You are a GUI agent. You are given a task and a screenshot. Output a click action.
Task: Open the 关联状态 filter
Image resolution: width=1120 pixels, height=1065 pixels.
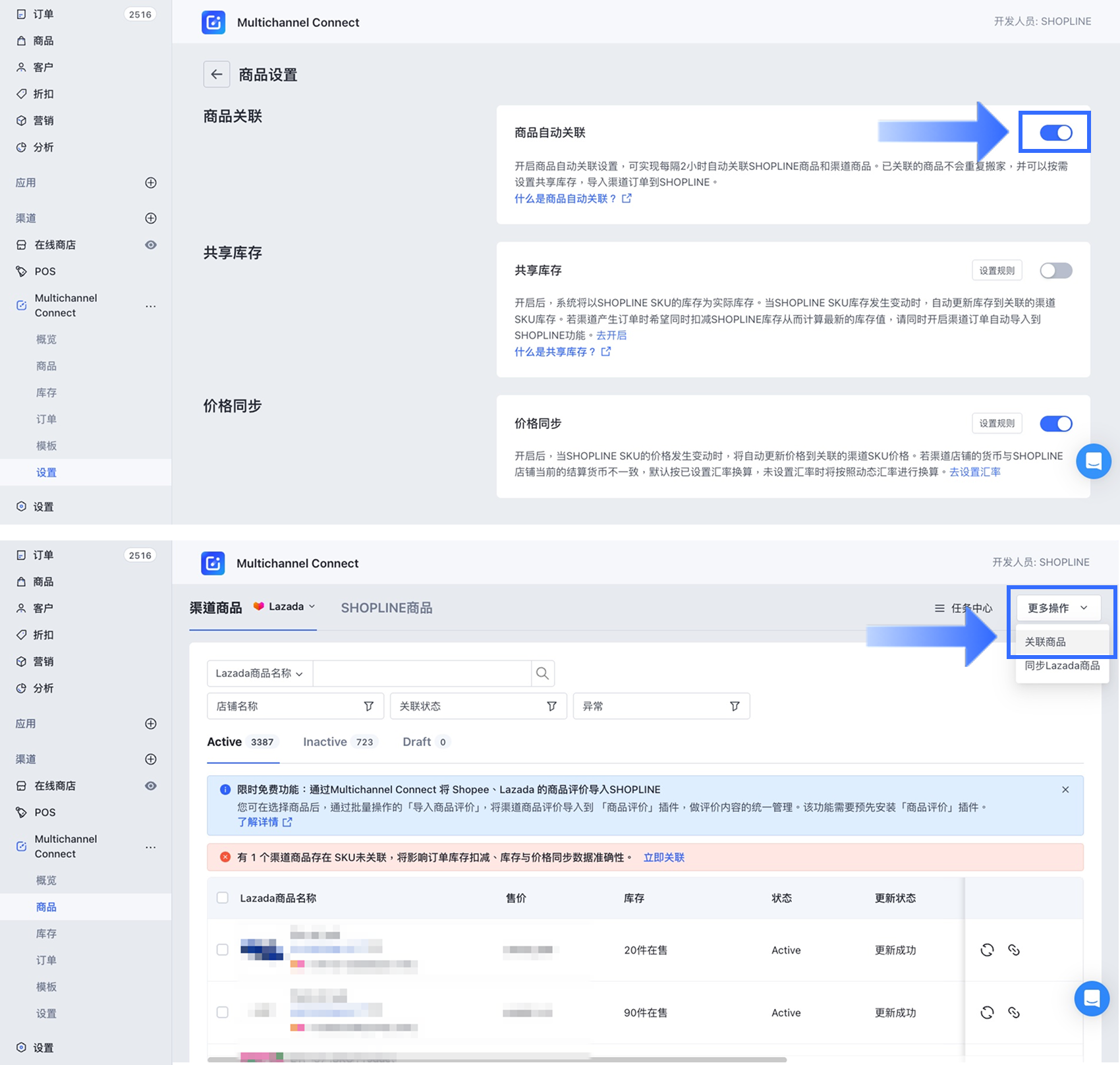pos(478,706)
